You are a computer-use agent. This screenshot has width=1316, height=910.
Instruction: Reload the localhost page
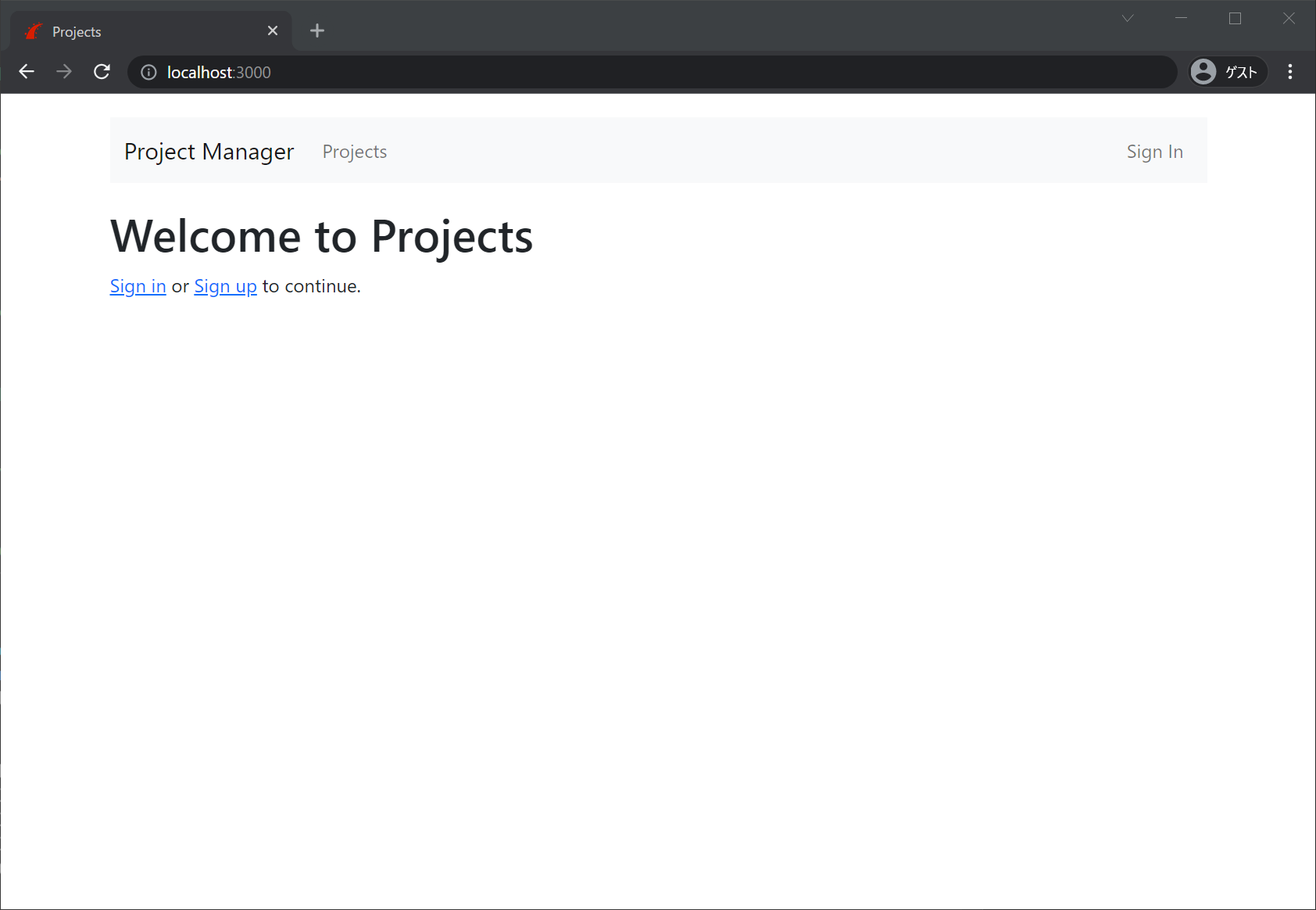coord(102,72)
